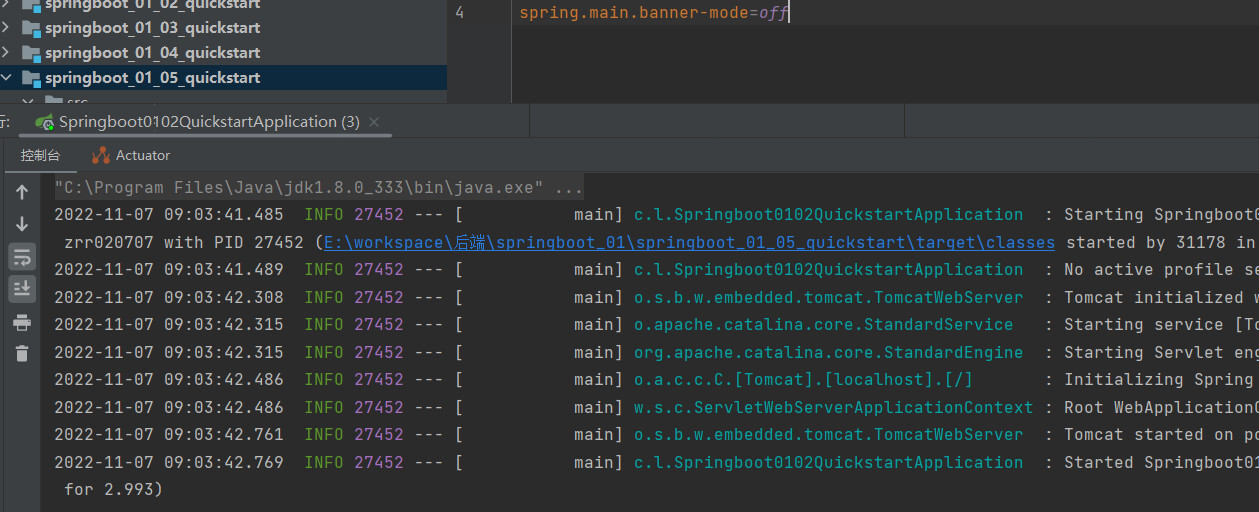Image resolution: width=1259 pixels, height=512 pixels.
Task: Click the springboot_01_05_quickstart module folder icon
Action: coord(31,78)
